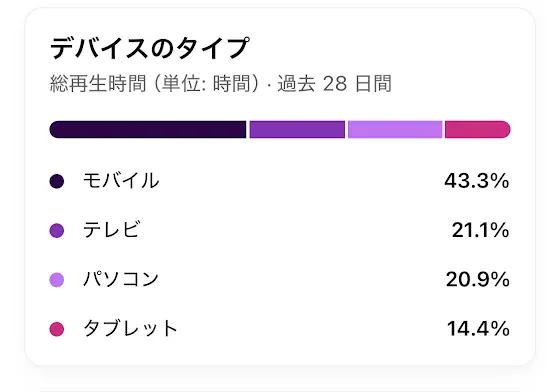
Task: Select the purple テレビ bar segment
Action: (297, 129)
